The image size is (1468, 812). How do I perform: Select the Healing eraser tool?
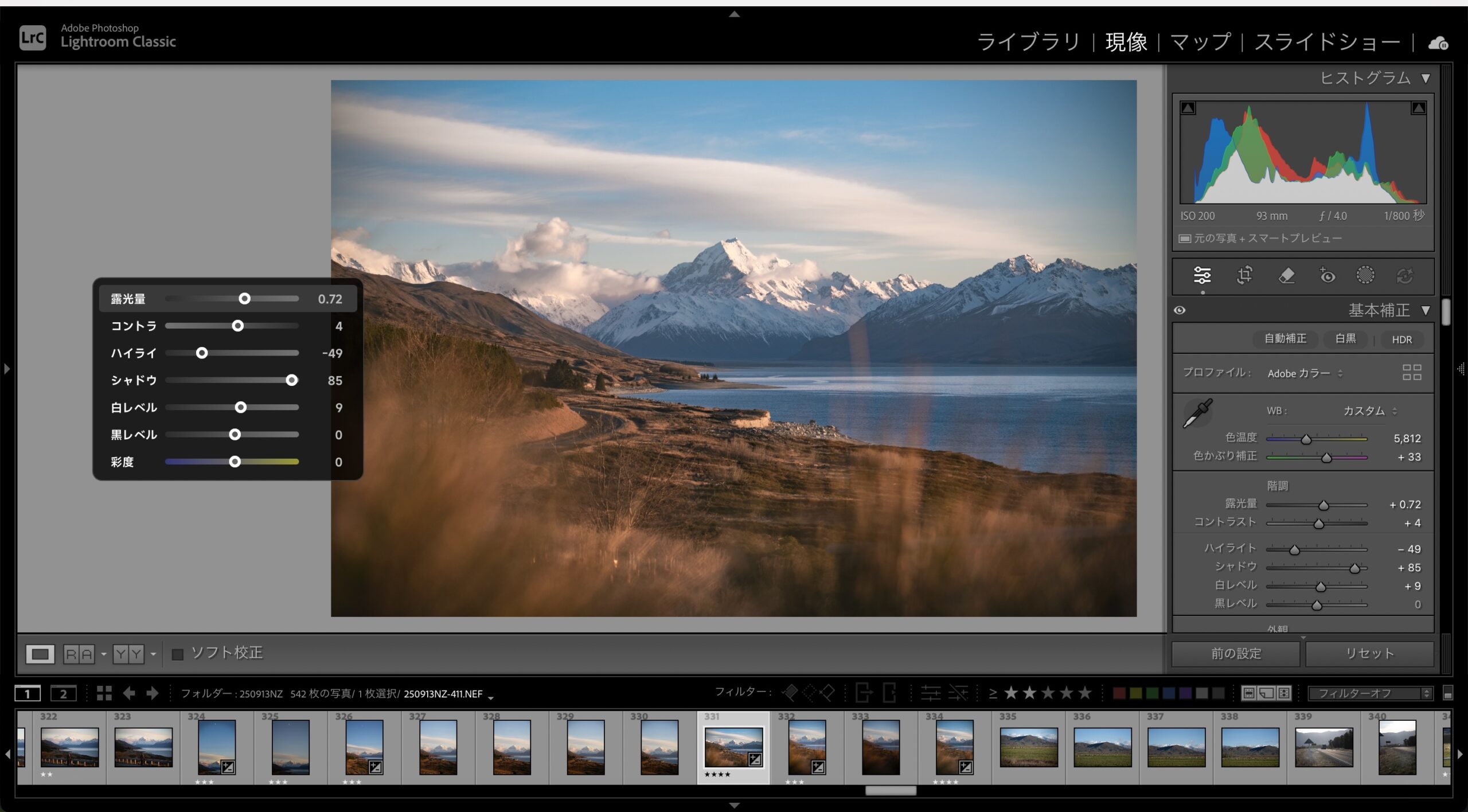click(1286, 276)
